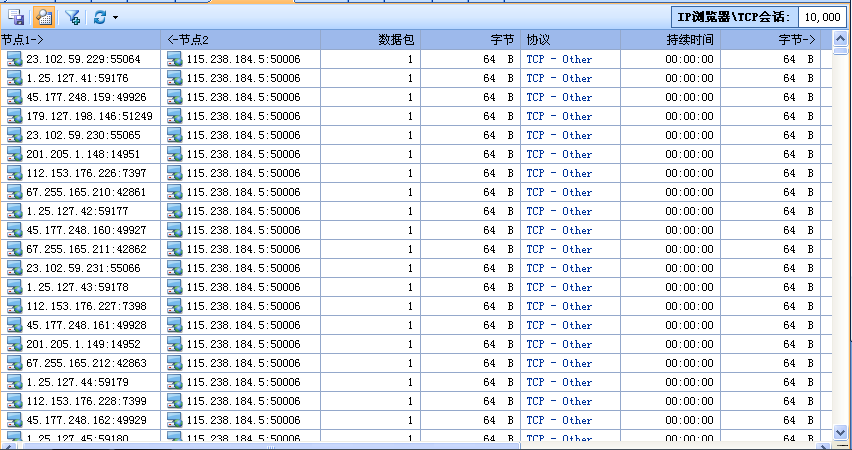
Task: Click node icon beside 1.25.127.41:59176
Action: (x=15, y=78)
